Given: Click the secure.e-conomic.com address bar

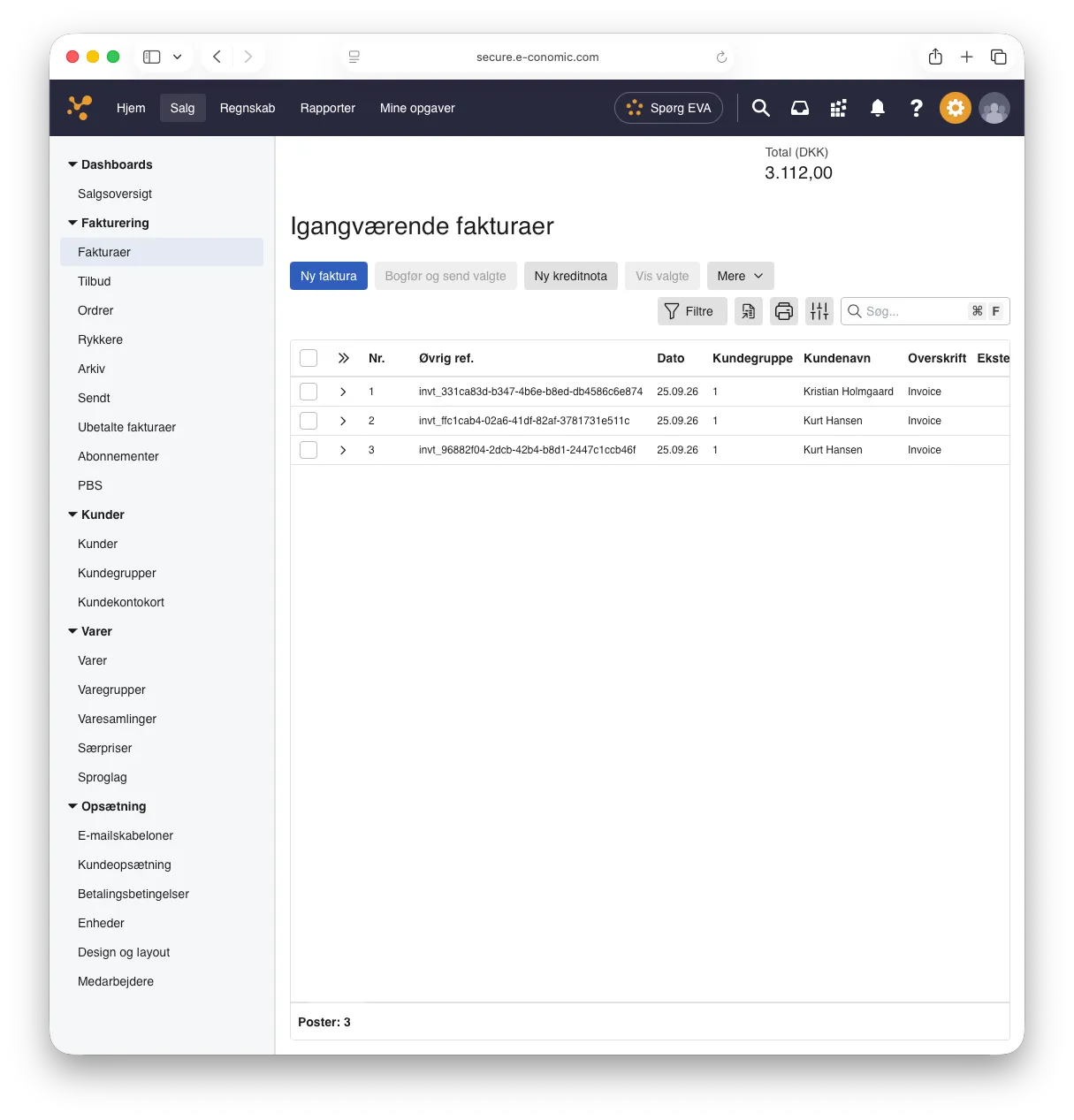Looking at the screenshot, I should click(x=537, y=57).
